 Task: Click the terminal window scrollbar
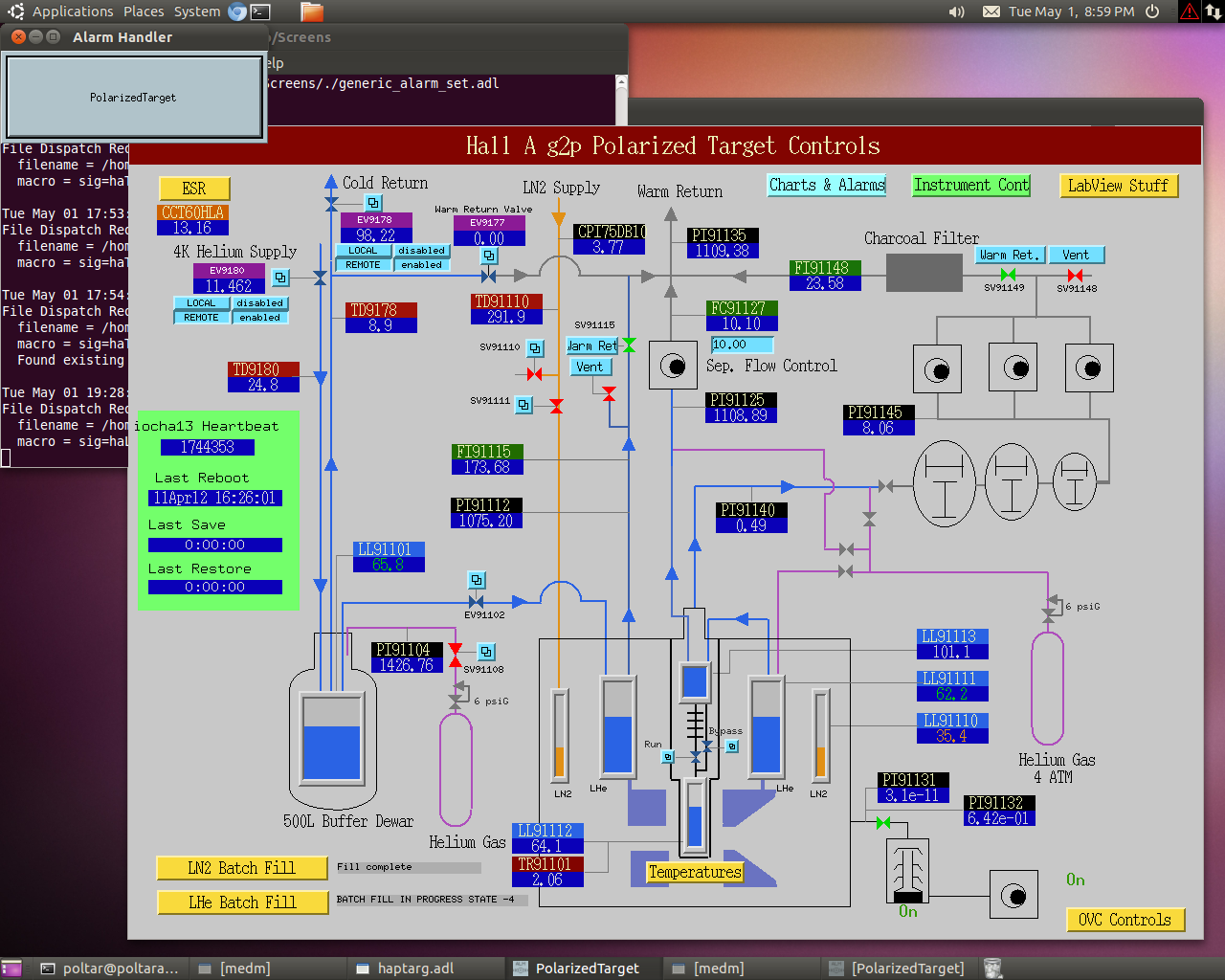click(x=621, y=100)
